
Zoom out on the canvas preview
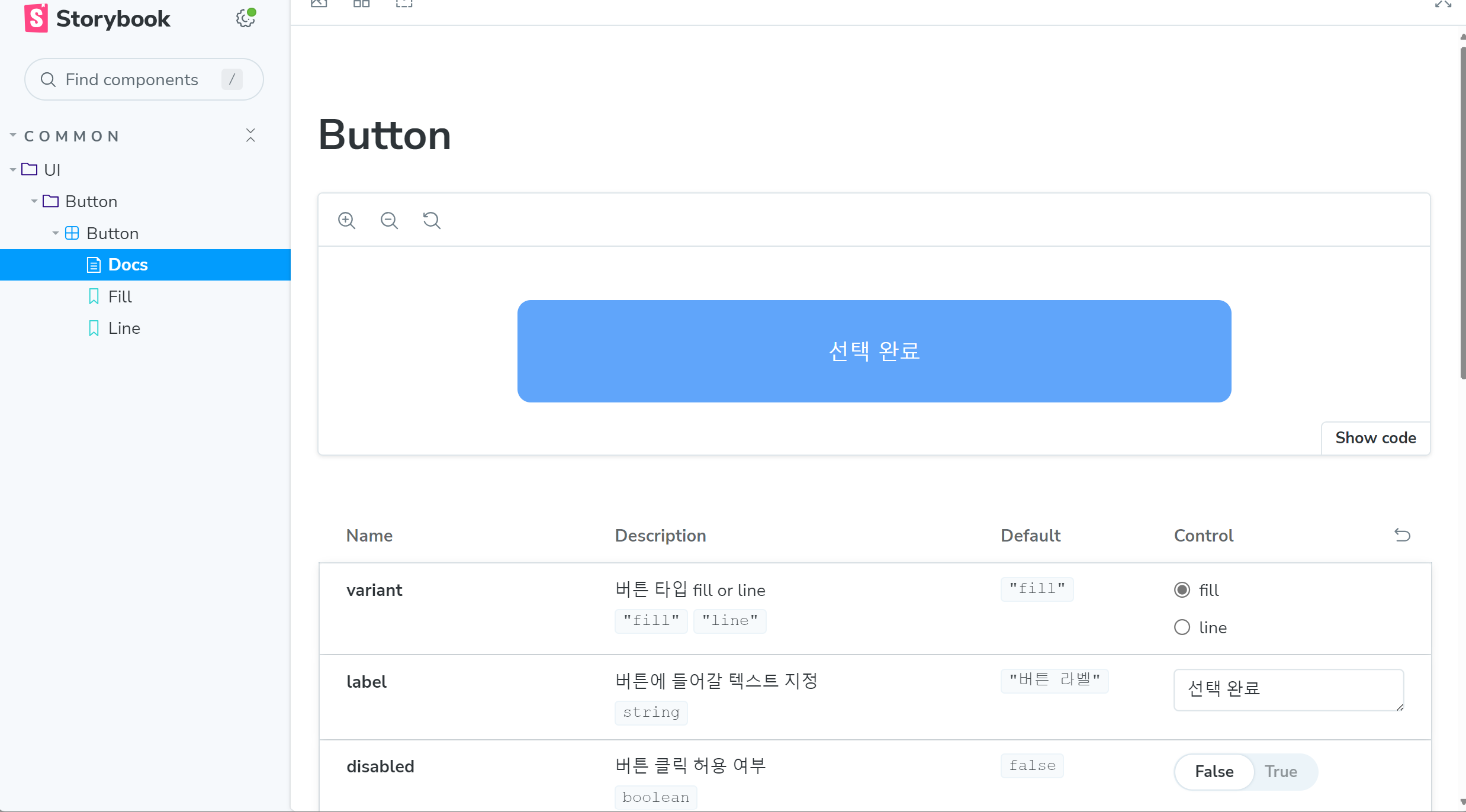[x=389, y=221]
